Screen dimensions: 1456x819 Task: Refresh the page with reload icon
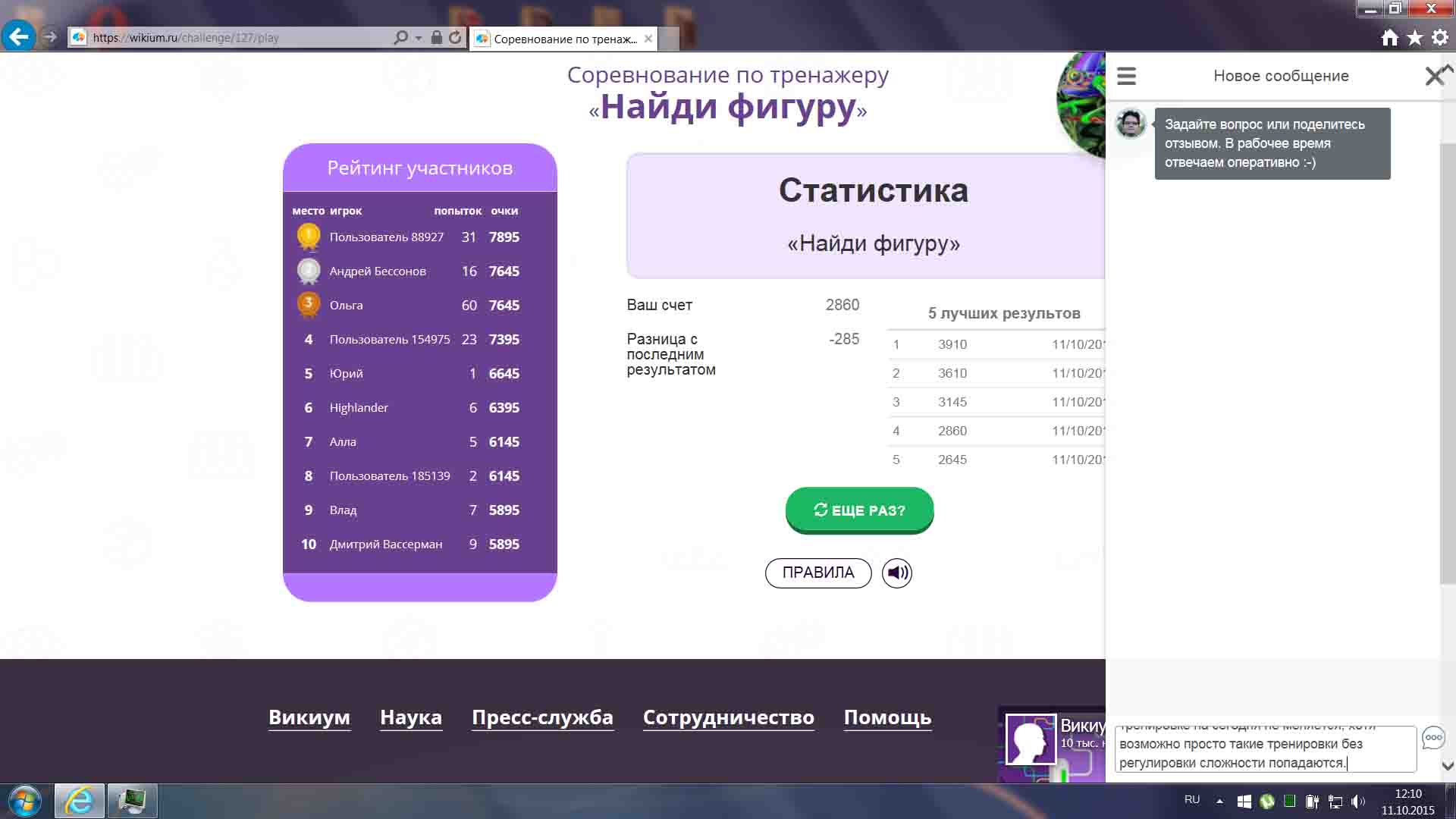pos(455,37)
